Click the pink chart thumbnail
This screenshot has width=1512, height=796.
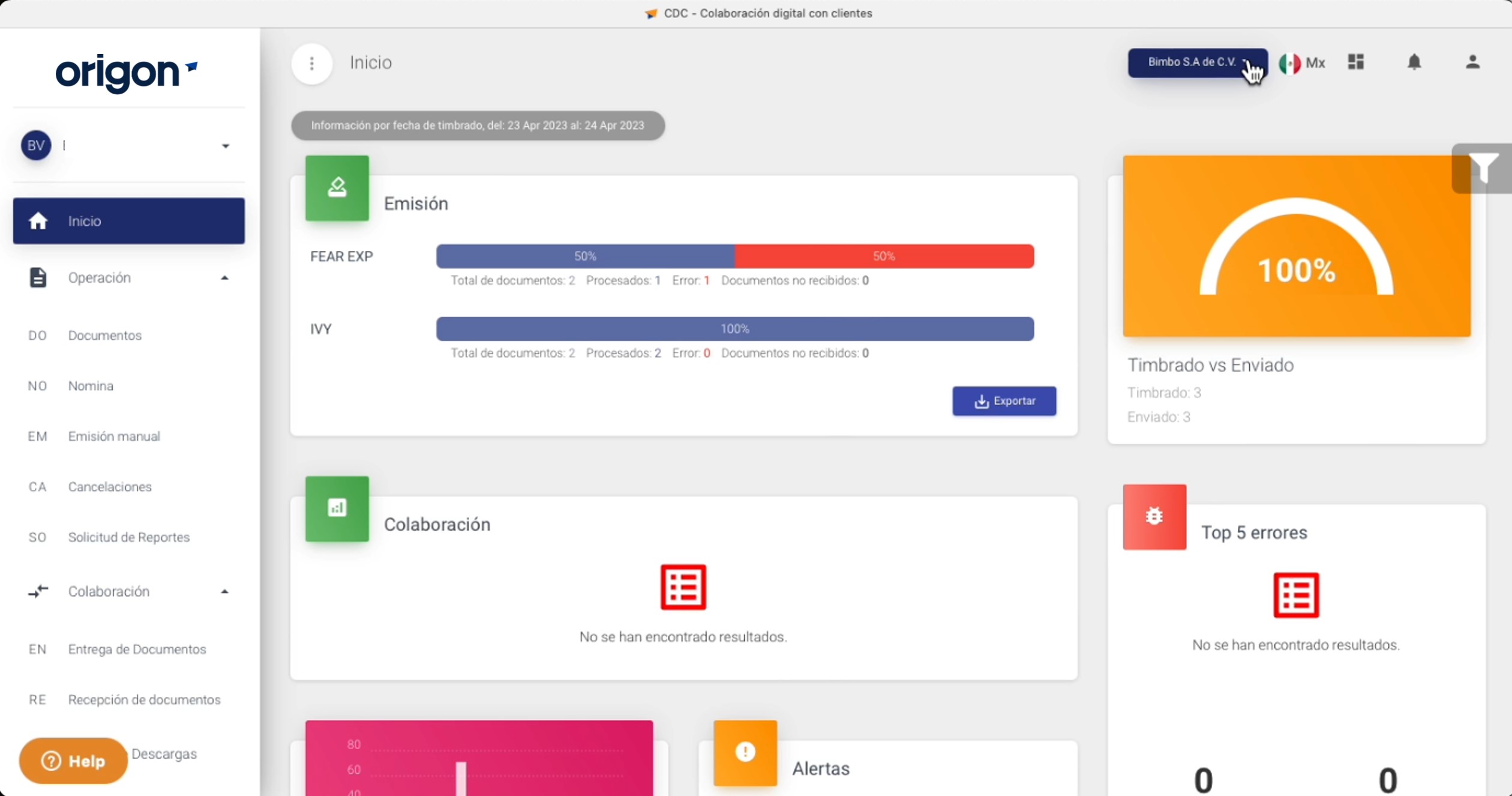(x=479, y=758)
